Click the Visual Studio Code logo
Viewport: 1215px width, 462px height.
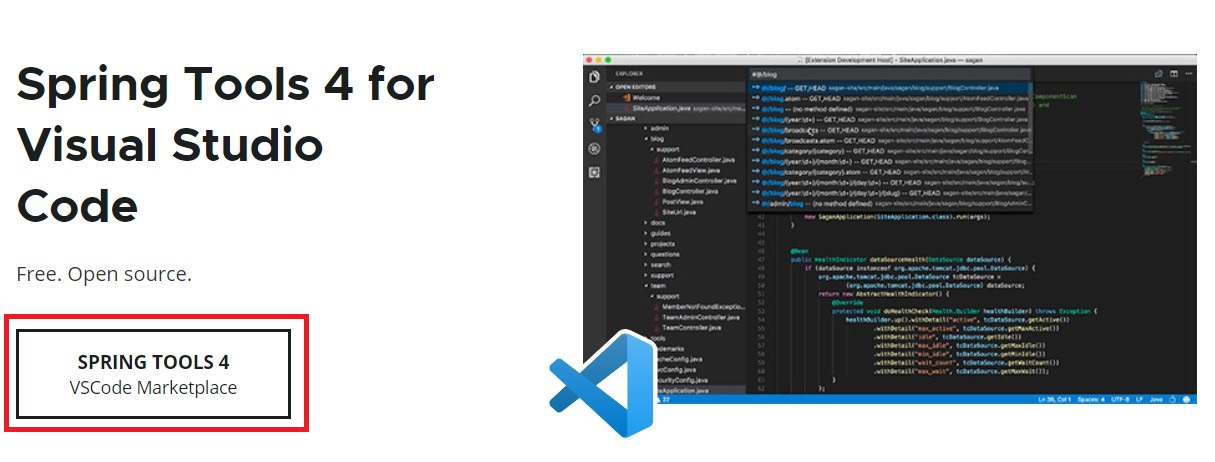[601, 384]
